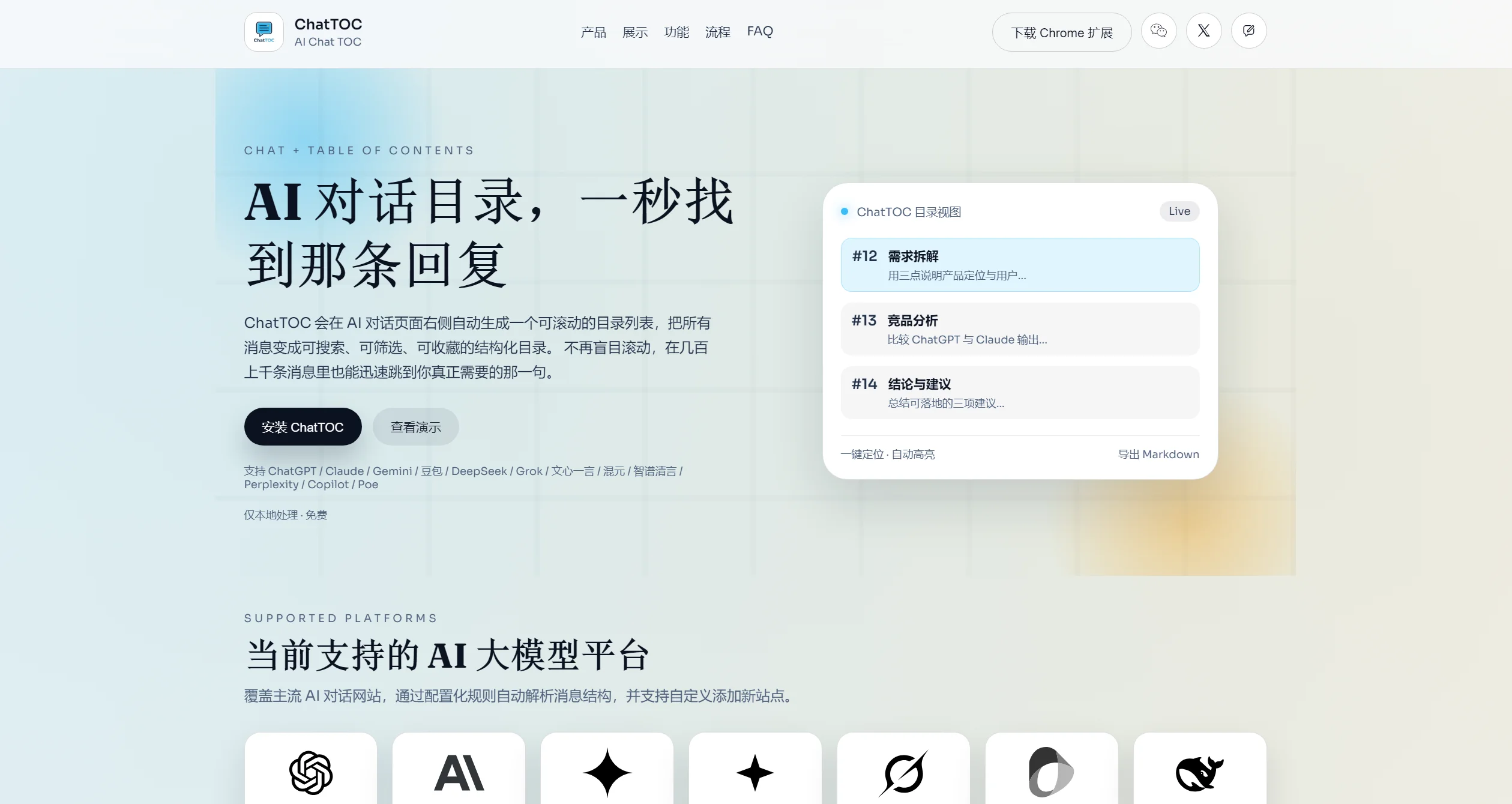Viewport: 1512px width, 804px height.
Task: Click the ChatTOC brand name in header
Action: click(x=328, y=24)
